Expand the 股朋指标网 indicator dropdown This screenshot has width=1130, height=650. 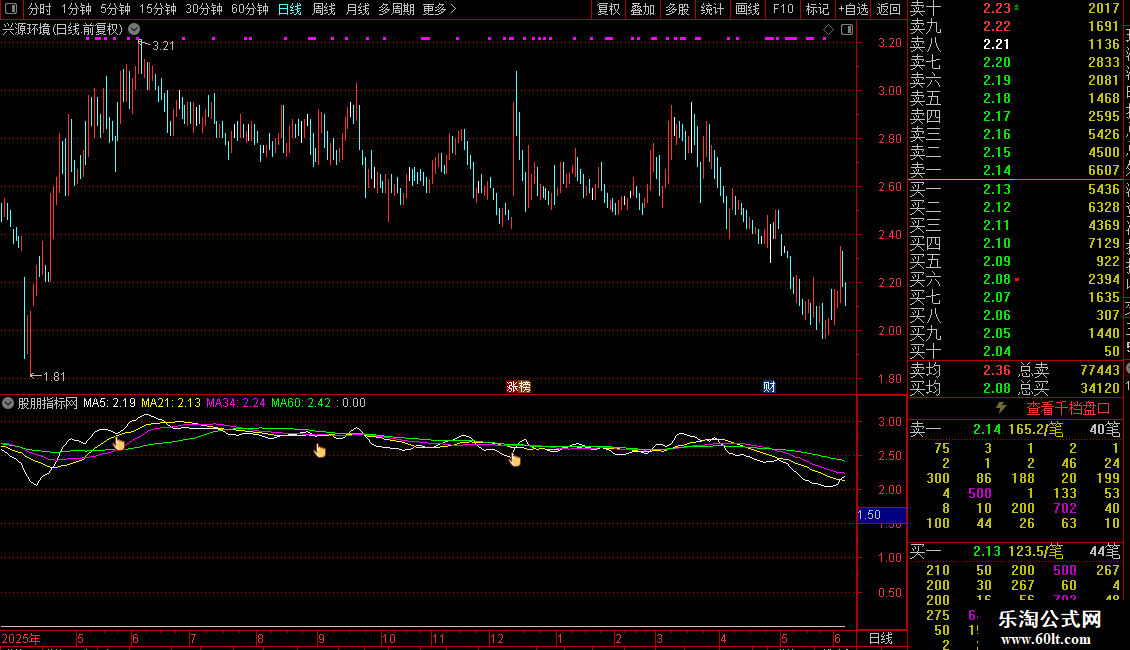(x=8, y=403)
